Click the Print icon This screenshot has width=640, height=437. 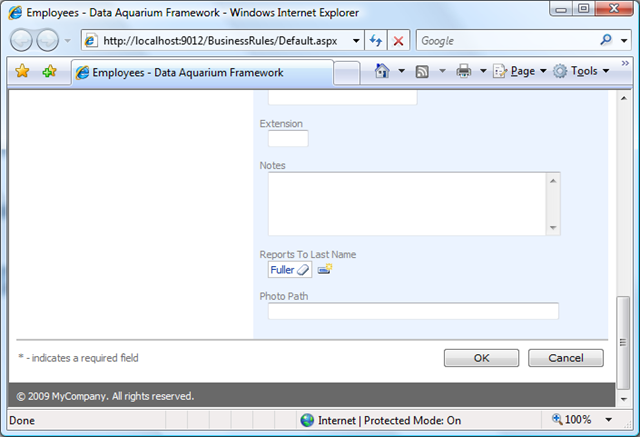coord(464,71)
